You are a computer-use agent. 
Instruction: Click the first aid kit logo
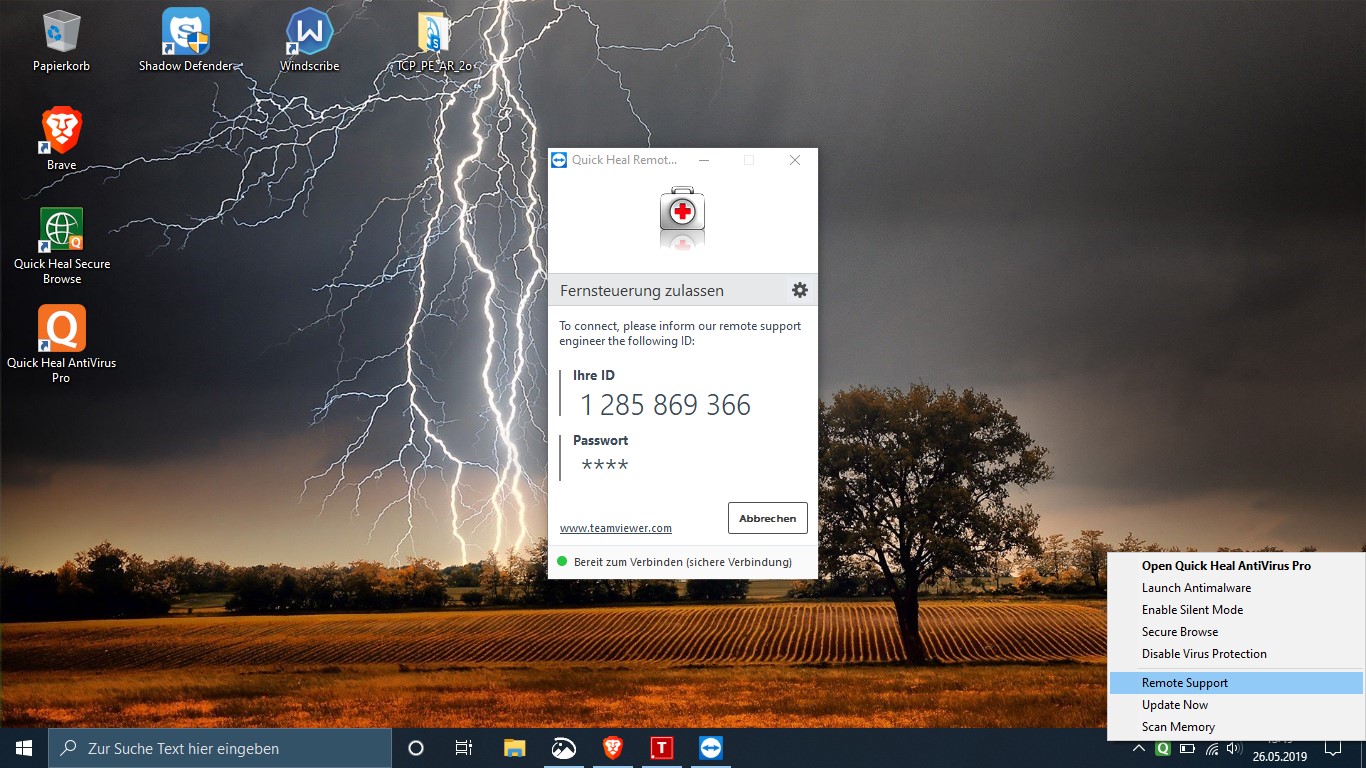[682, 209]
